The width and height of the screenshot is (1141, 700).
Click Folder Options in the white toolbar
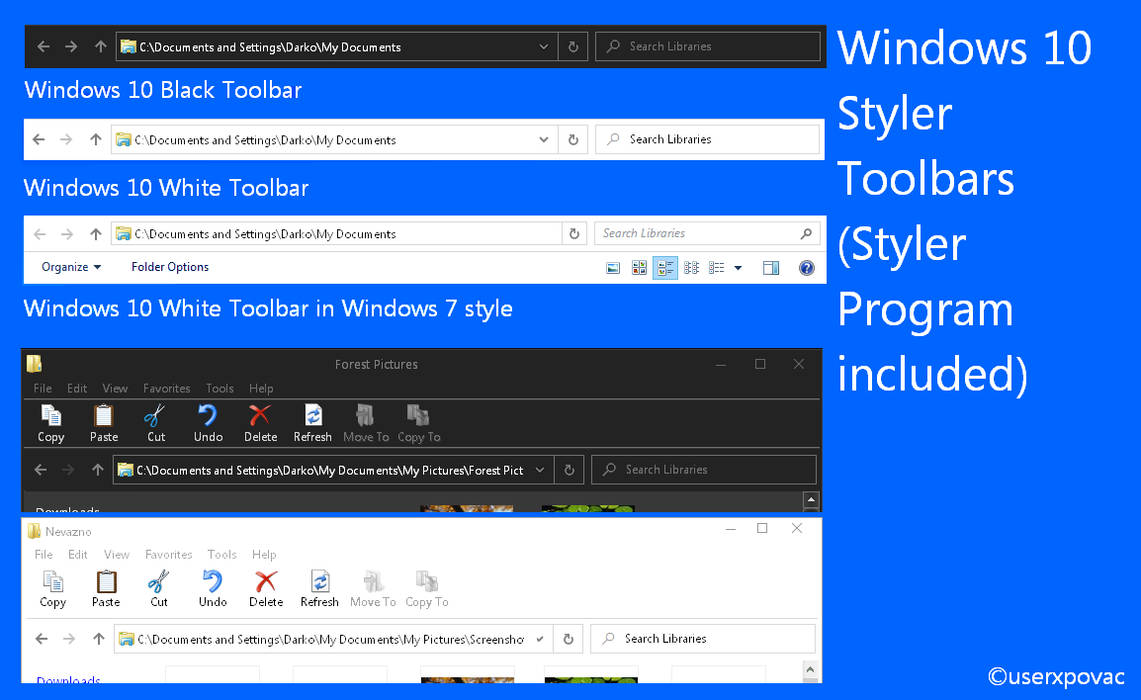[169, 267]
